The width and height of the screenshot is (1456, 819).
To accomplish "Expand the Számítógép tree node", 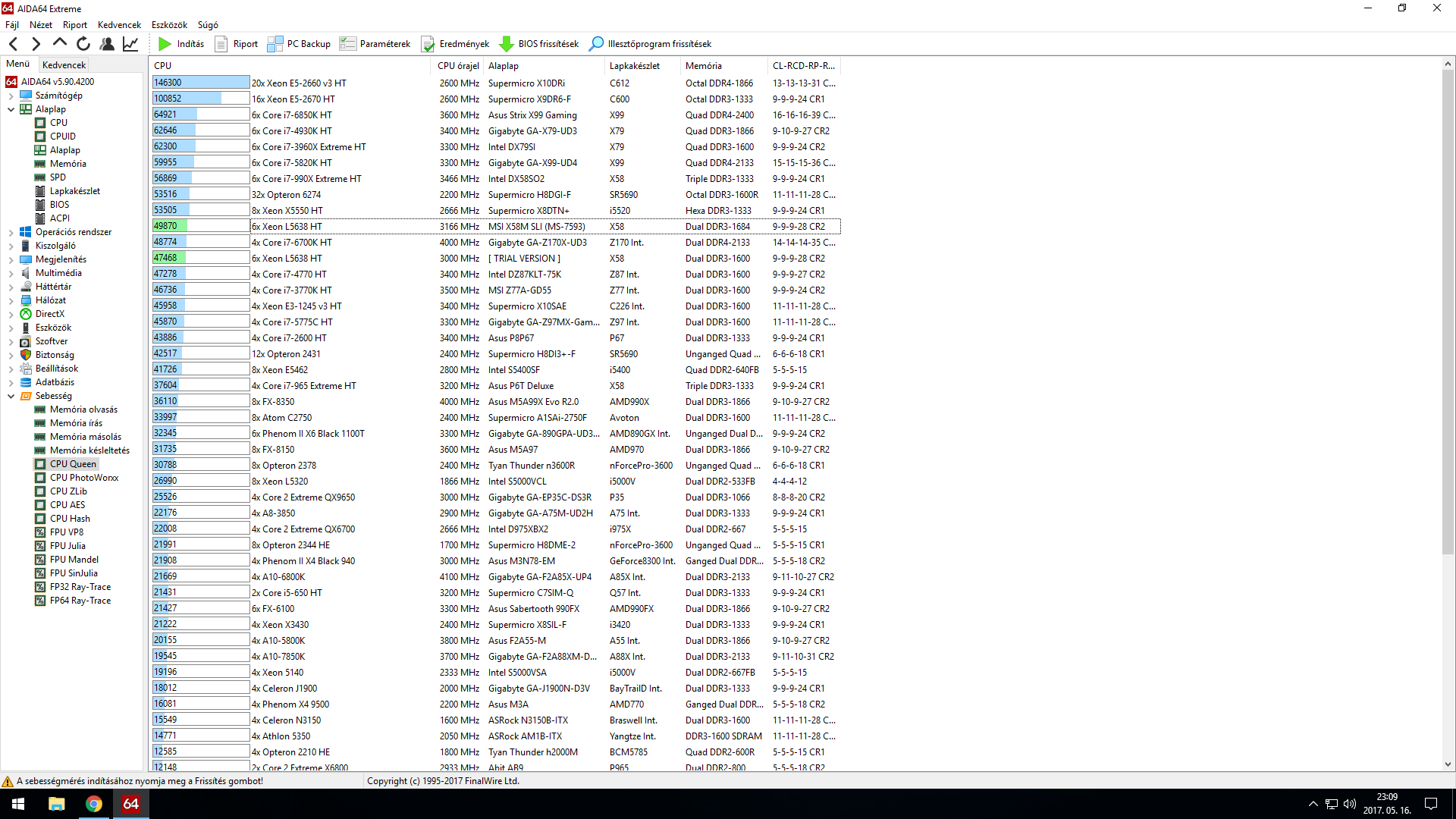I will click(11, 96).
